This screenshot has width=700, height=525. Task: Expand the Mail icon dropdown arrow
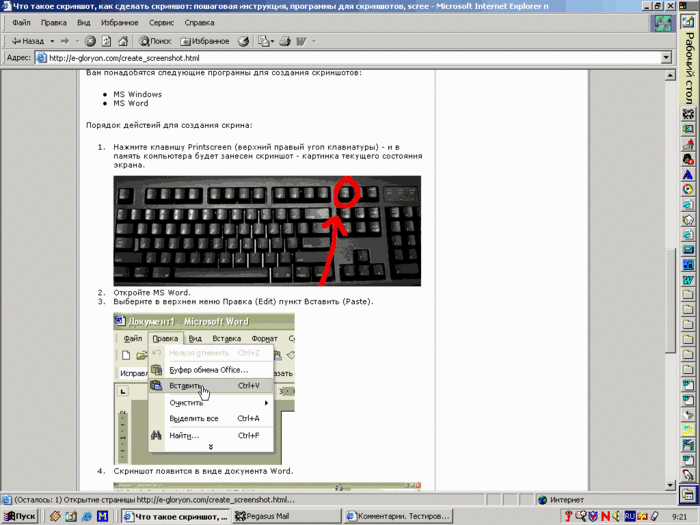pyautogui.click(x=272, y=41)
